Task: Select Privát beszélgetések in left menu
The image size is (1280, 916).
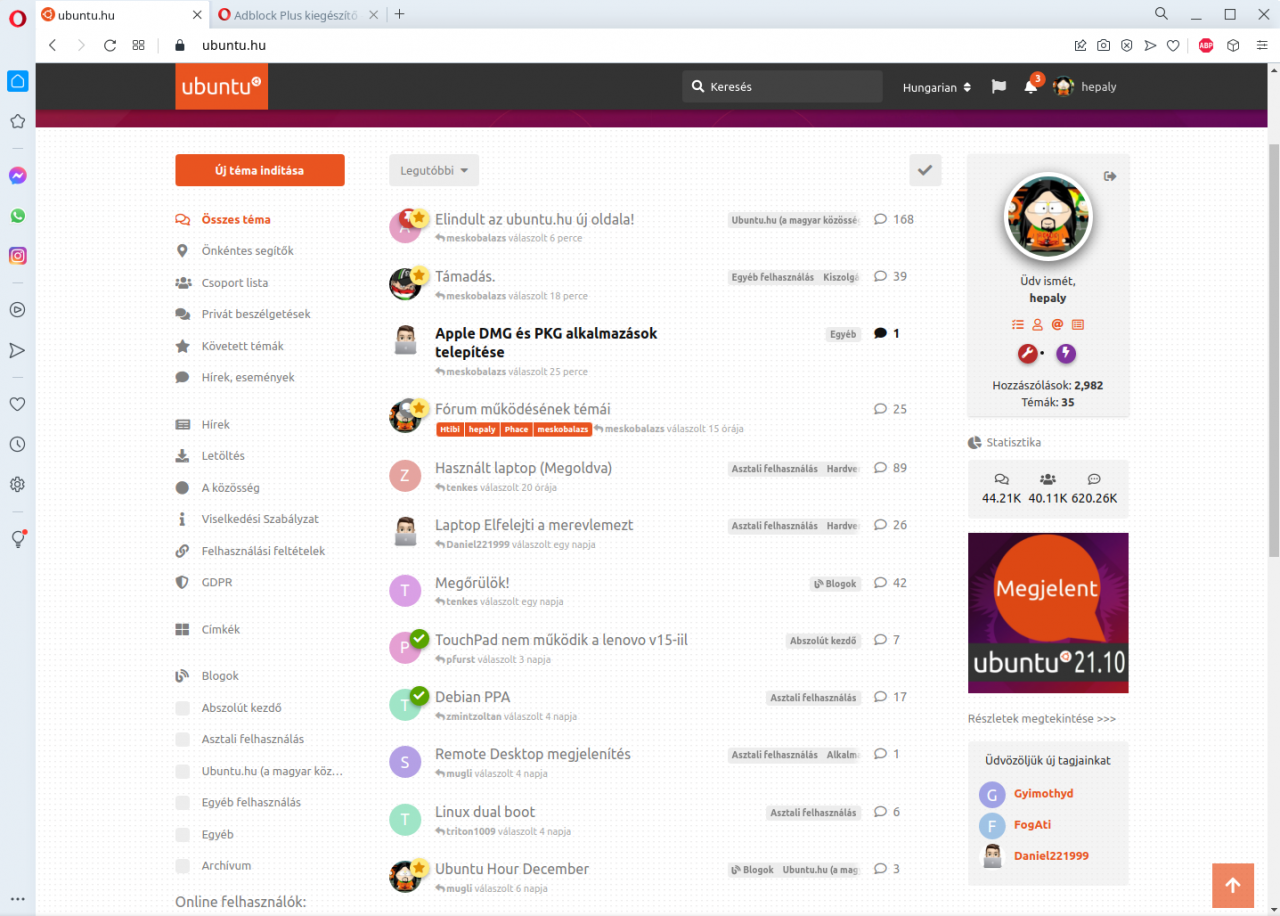Action: (x=255, y=314)
